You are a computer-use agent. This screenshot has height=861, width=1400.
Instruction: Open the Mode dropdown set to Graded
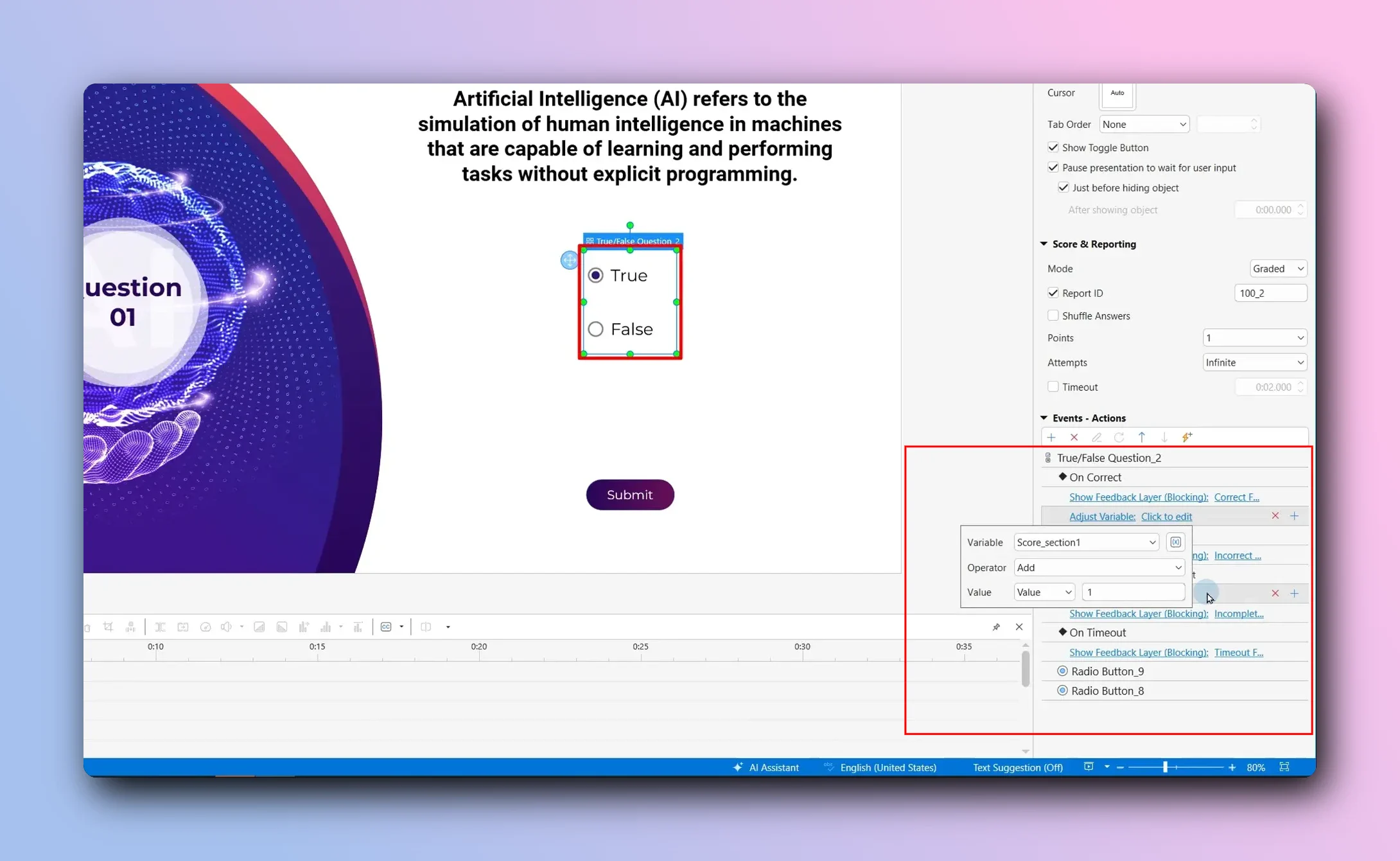(x=1278, y=269)
